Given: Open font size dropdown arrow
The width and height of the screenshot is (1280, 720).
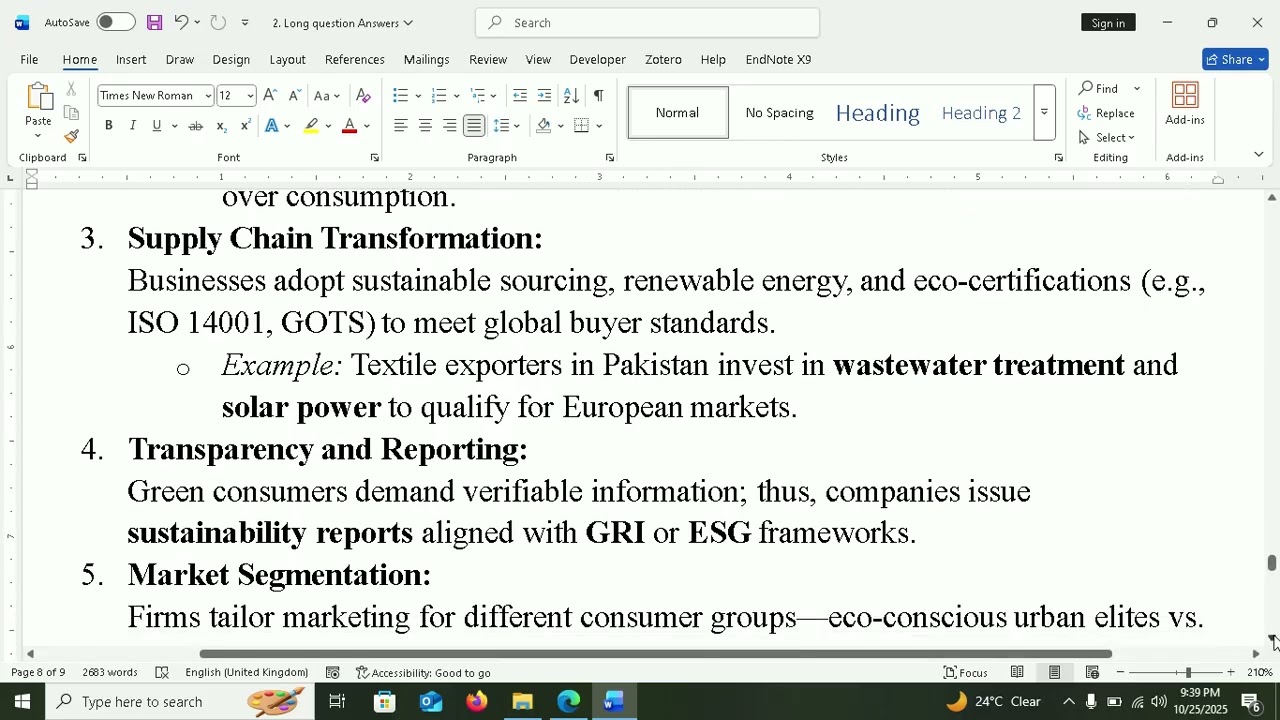Looking at the screenshot, I should tap(250, 96).
